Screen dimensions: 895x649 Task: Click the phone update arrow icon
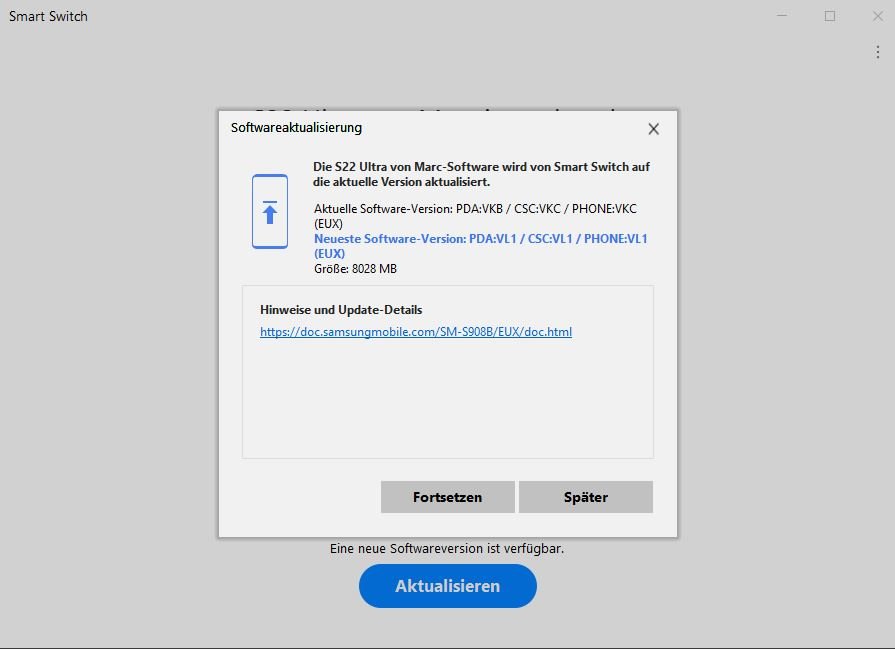tap(269, 211)
